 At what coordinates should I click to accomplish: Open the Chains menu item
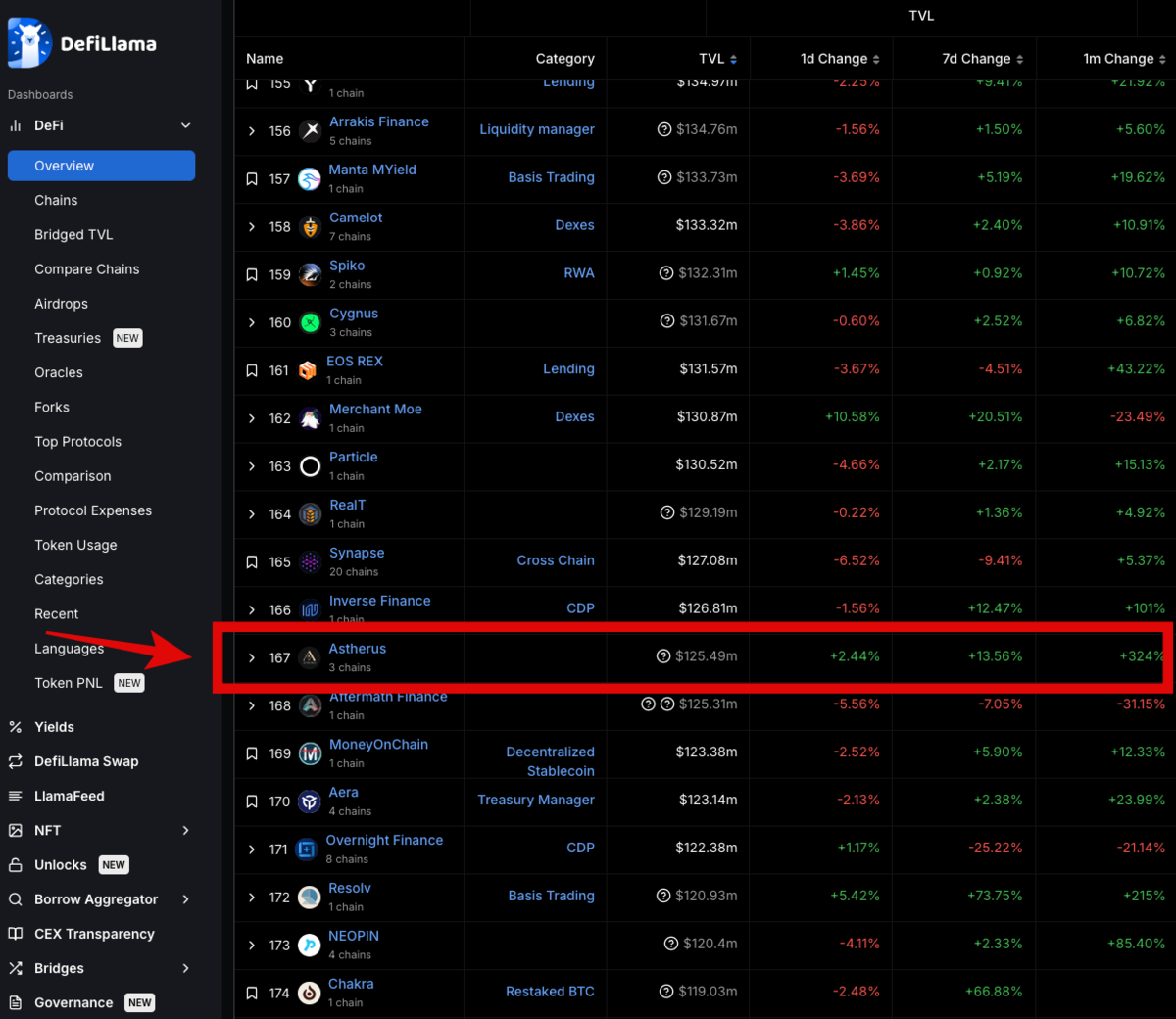56,200
